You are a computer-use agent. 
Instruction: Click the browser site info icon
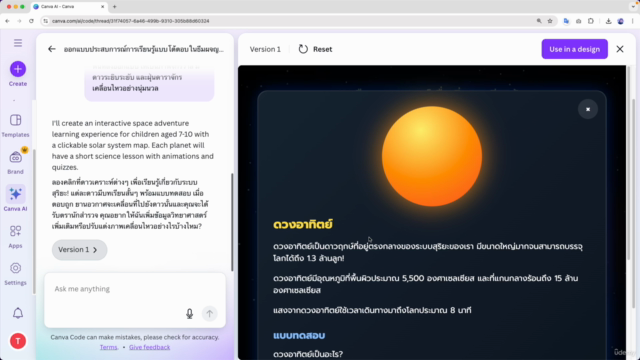point(45,21)
